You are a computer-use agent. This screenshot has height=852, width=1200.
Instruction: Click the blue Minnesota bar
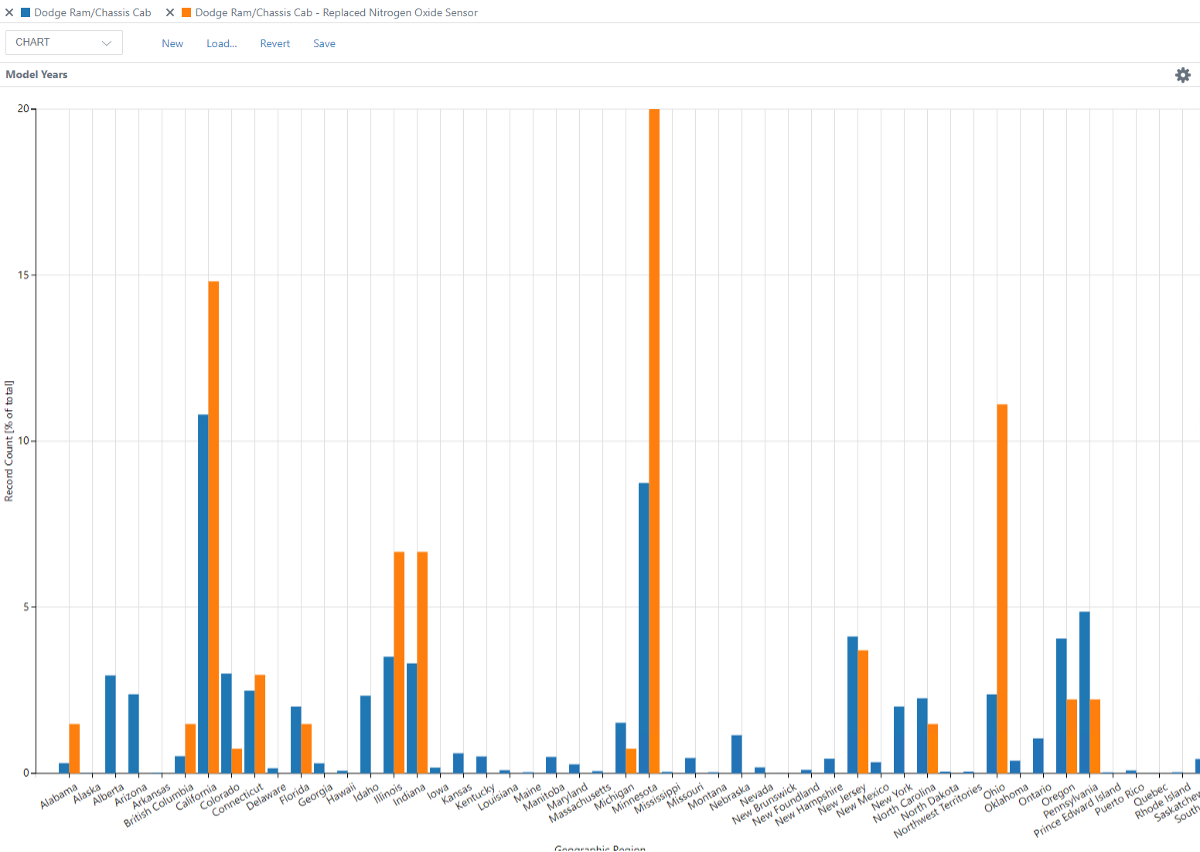644,628
